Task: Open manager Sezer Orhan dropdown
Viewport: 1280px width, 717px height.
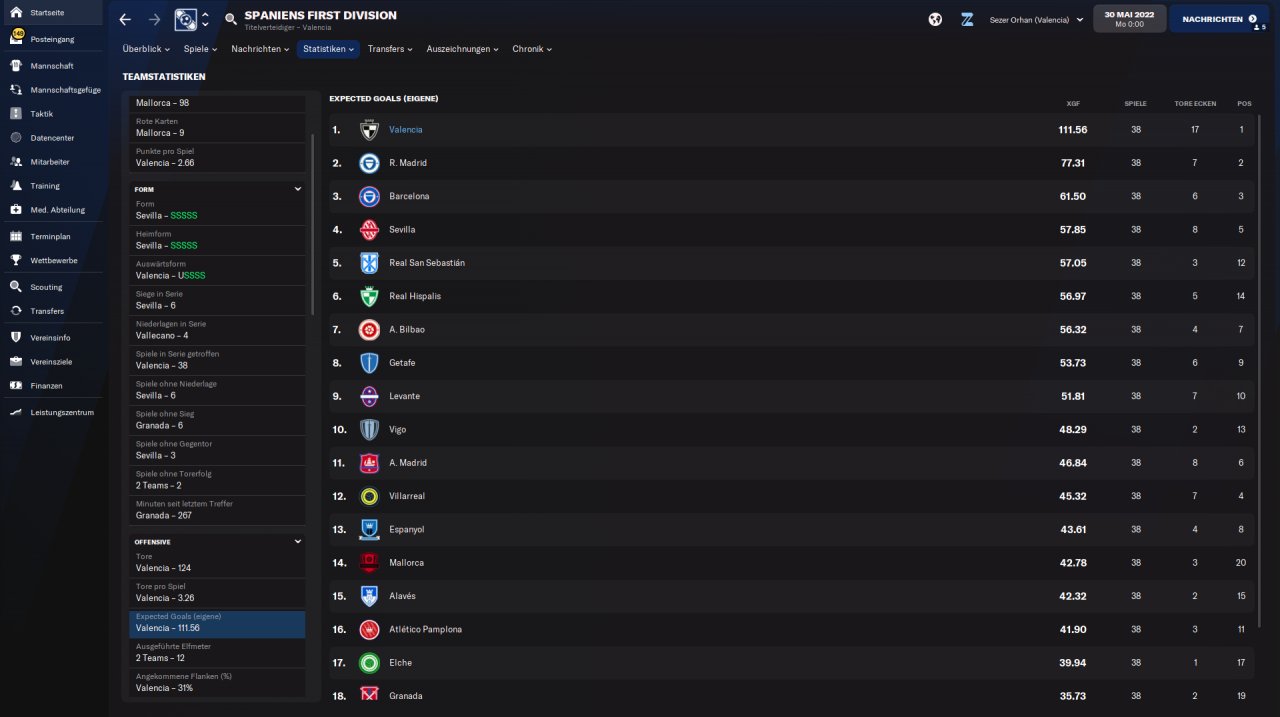Action: (x=1035, y=19)
